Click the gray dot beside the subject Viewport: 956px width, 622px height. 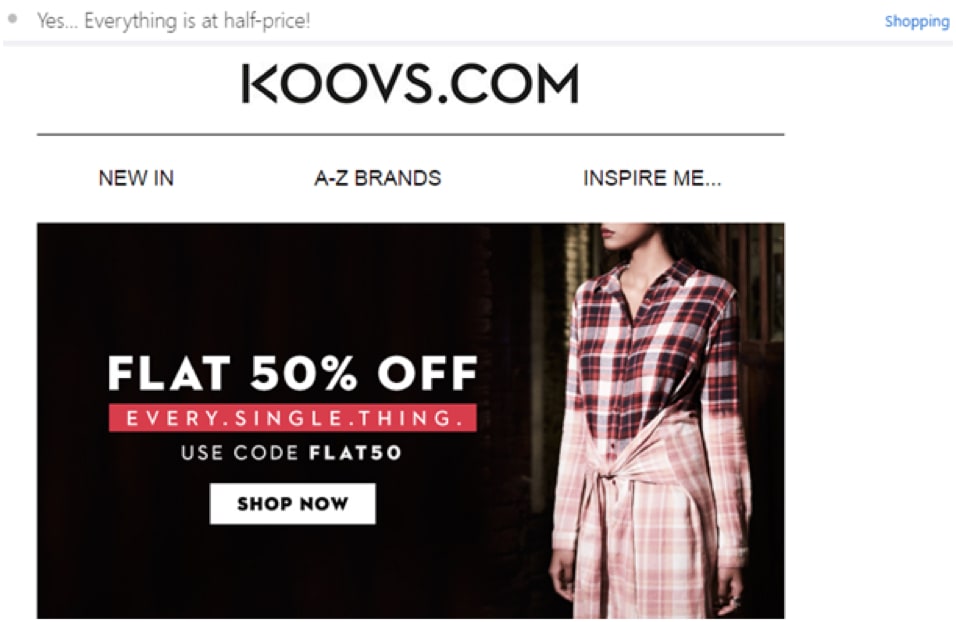coord(12,18)
